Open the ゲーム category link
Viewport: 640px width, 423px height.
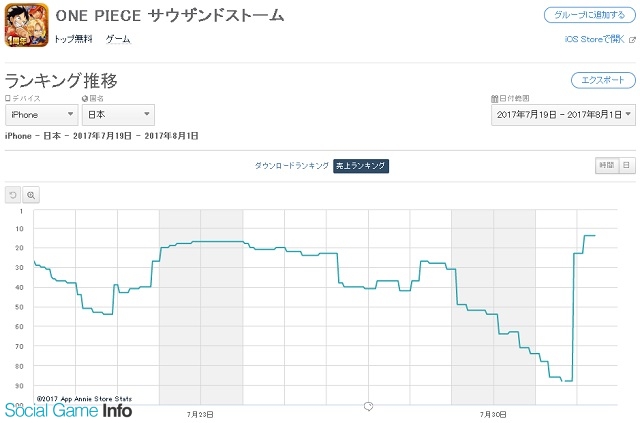click(x=118, y=39)
